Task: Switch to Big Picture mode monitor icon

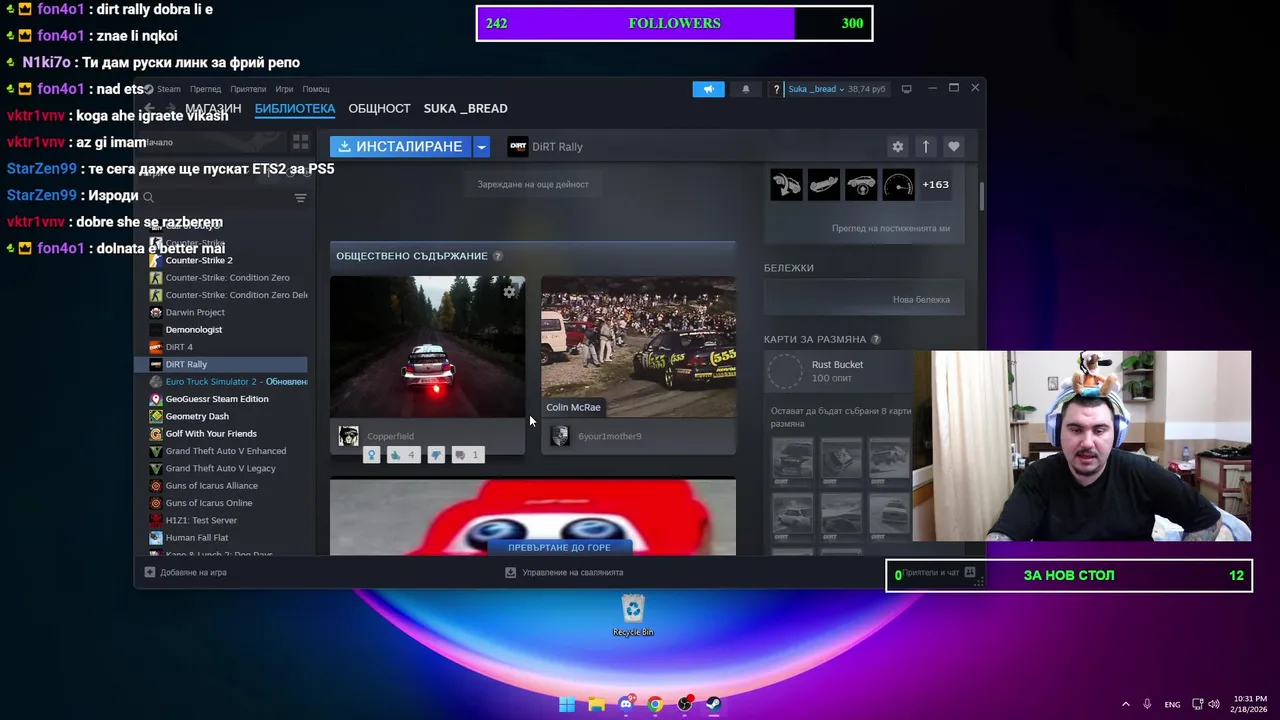Action: (x=906, y=89)
